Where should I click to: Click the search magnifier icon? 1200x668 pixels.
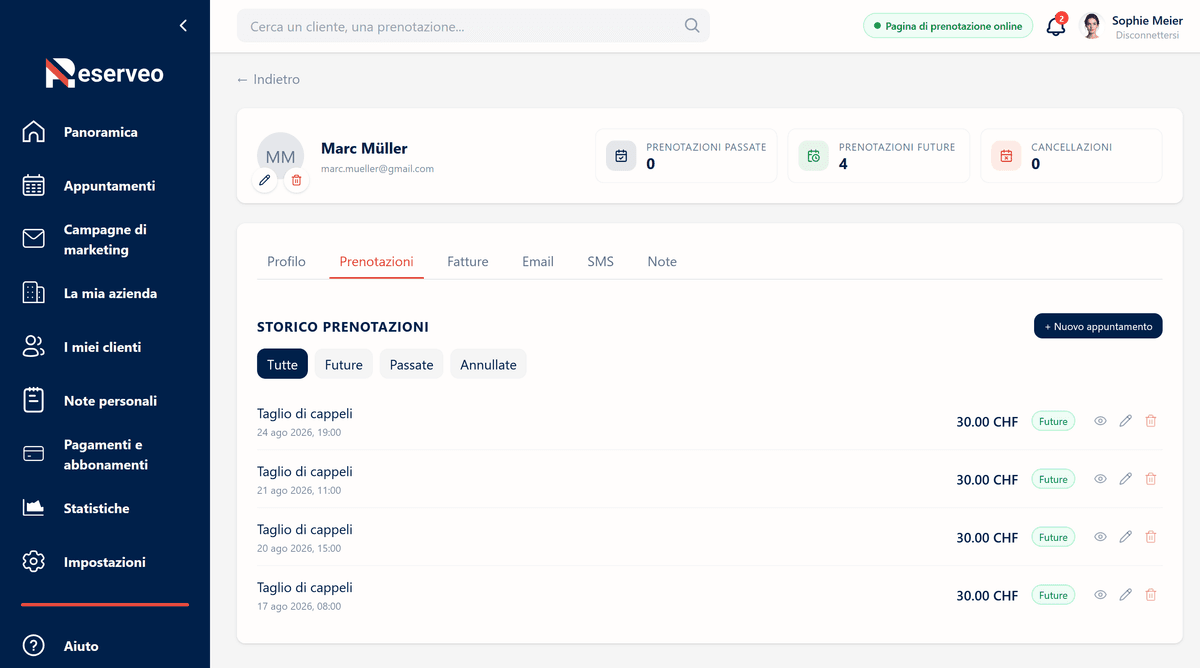pyautogui.click(x=692, y=26)
